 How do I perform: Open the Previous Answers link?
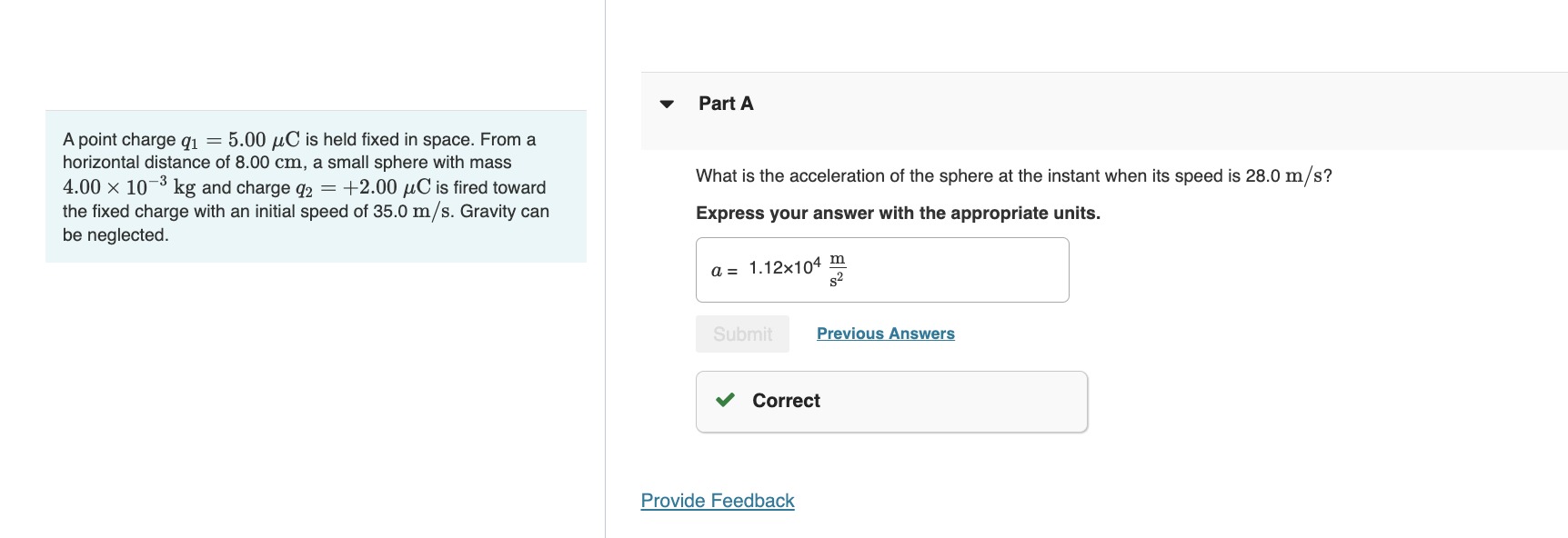(x=885, y=333)
